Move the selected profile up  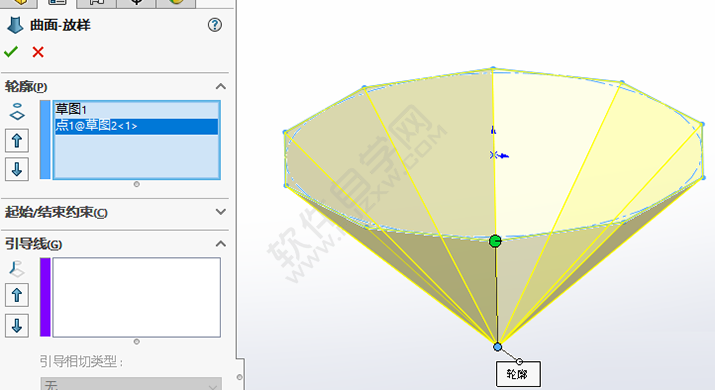17,140
